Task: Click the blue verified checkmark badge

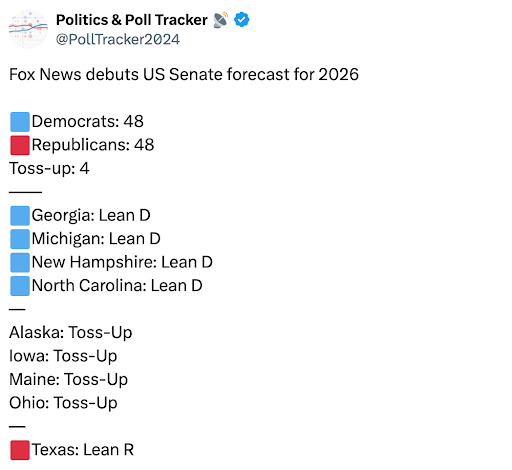Action: click(242, 20)
